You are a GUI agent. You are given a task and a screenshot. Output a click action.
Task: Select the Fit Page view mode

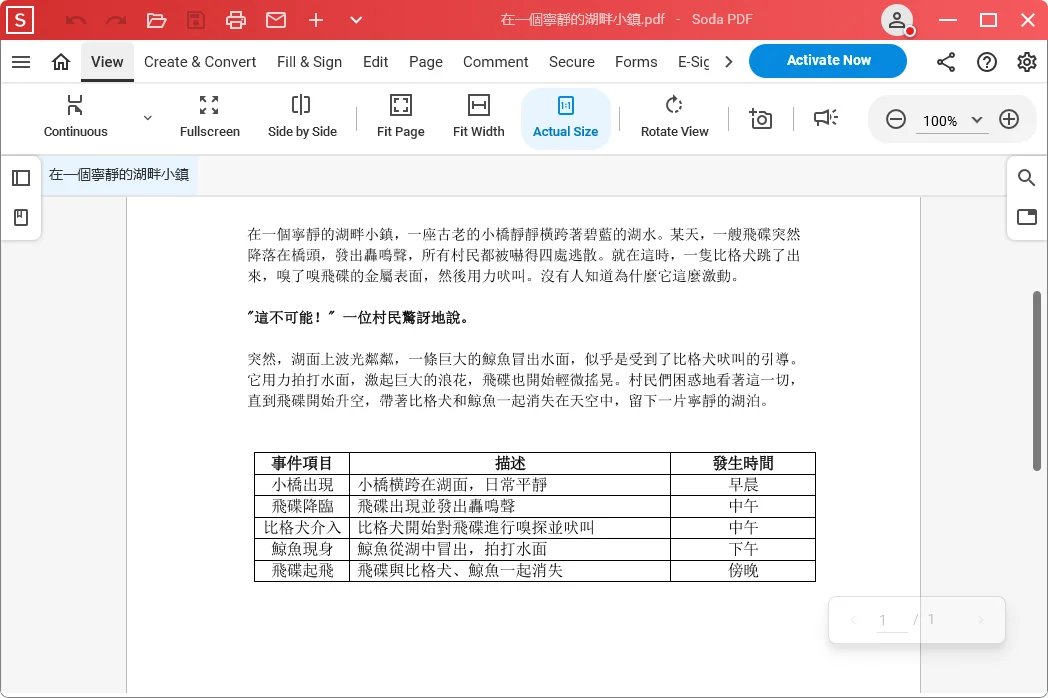[400, 115]
